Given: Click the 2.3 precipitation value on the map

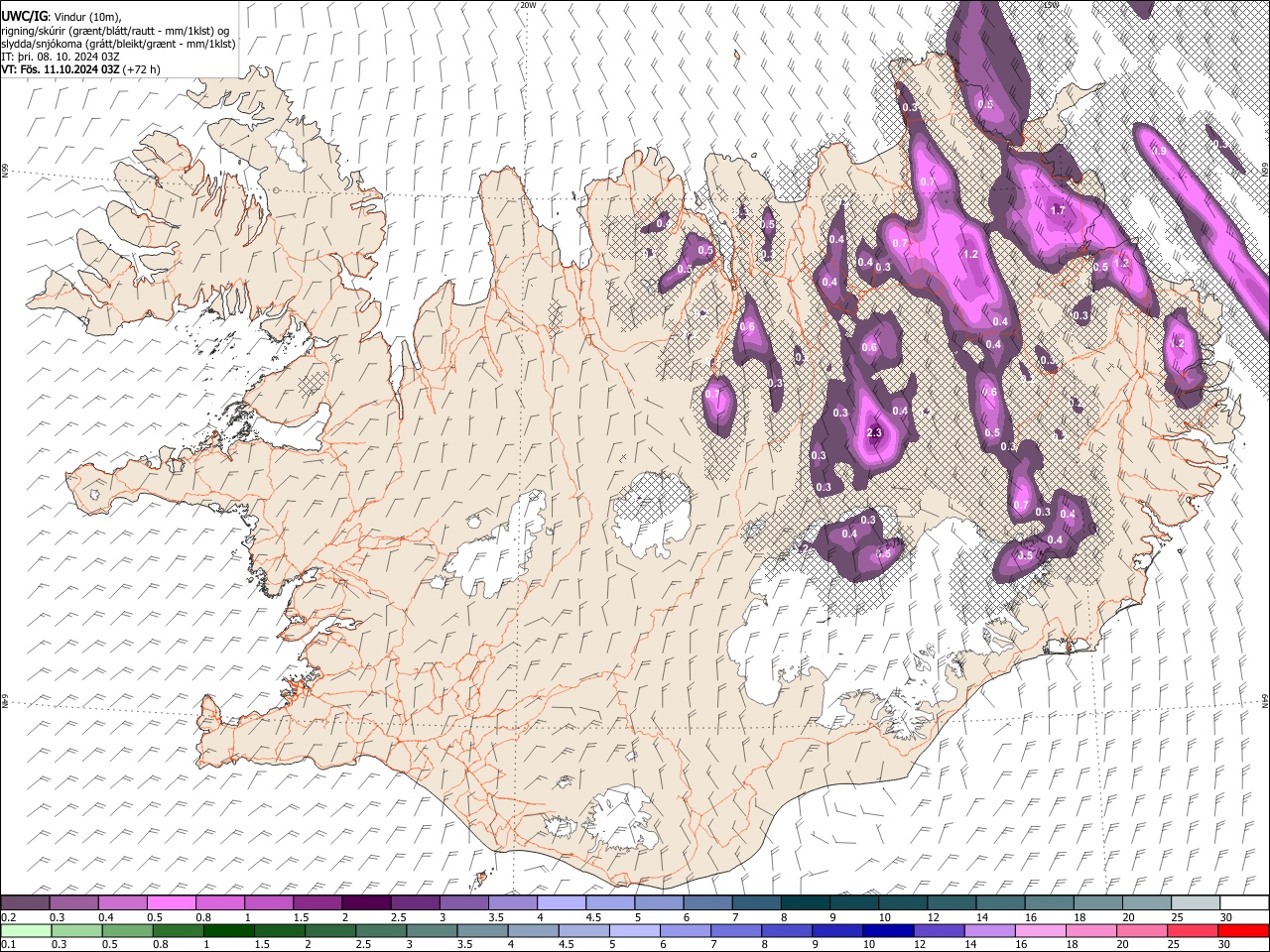Looking at the screenshot, I should pyautogui.click(x=874, y=433).
